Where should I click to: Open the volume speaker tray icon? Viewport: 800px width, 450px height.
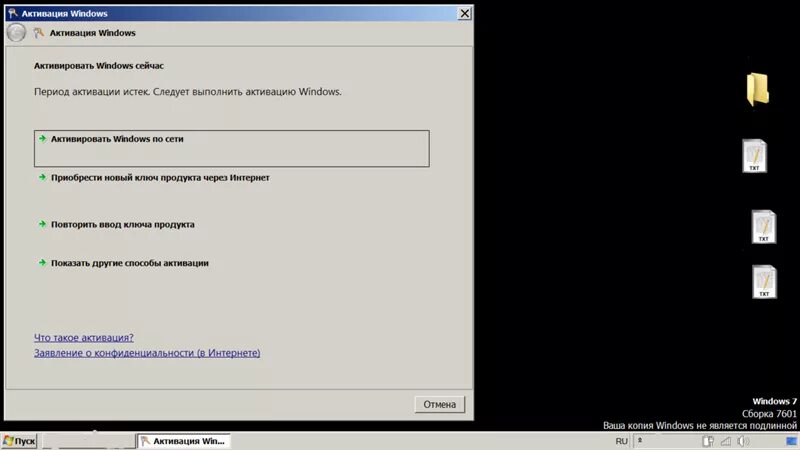click(743, 441)
